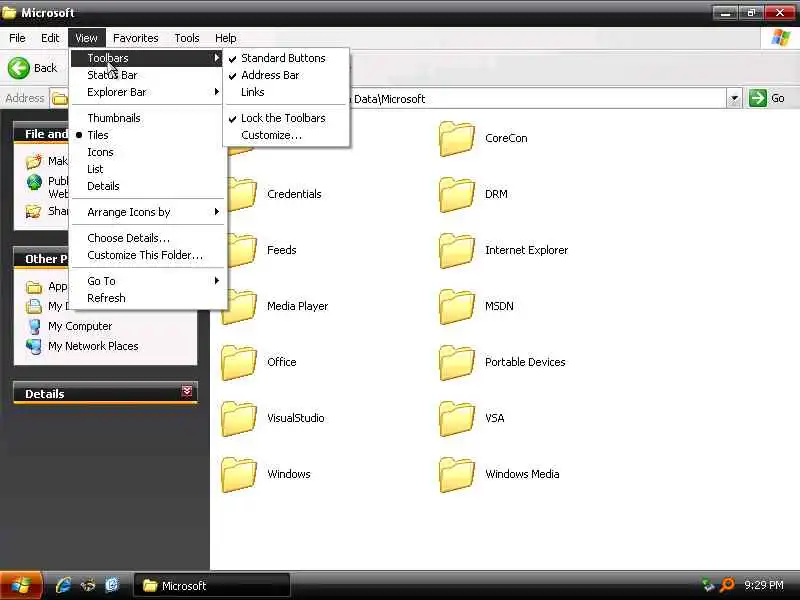Toggle the Status Bar view option

click(x=148, y=75)
